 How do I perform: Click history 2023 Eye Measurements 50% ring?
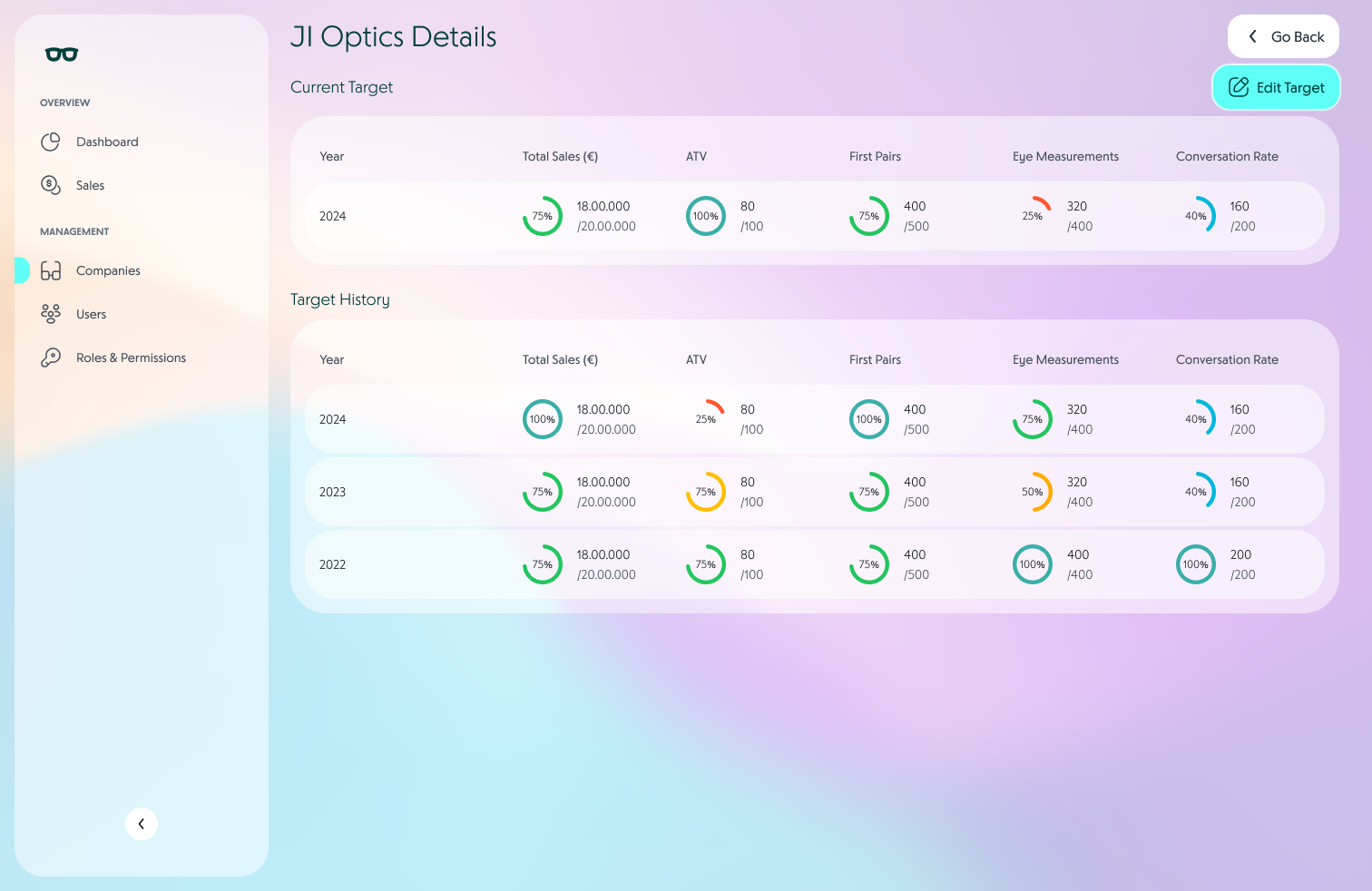(x=1033, y=492)
